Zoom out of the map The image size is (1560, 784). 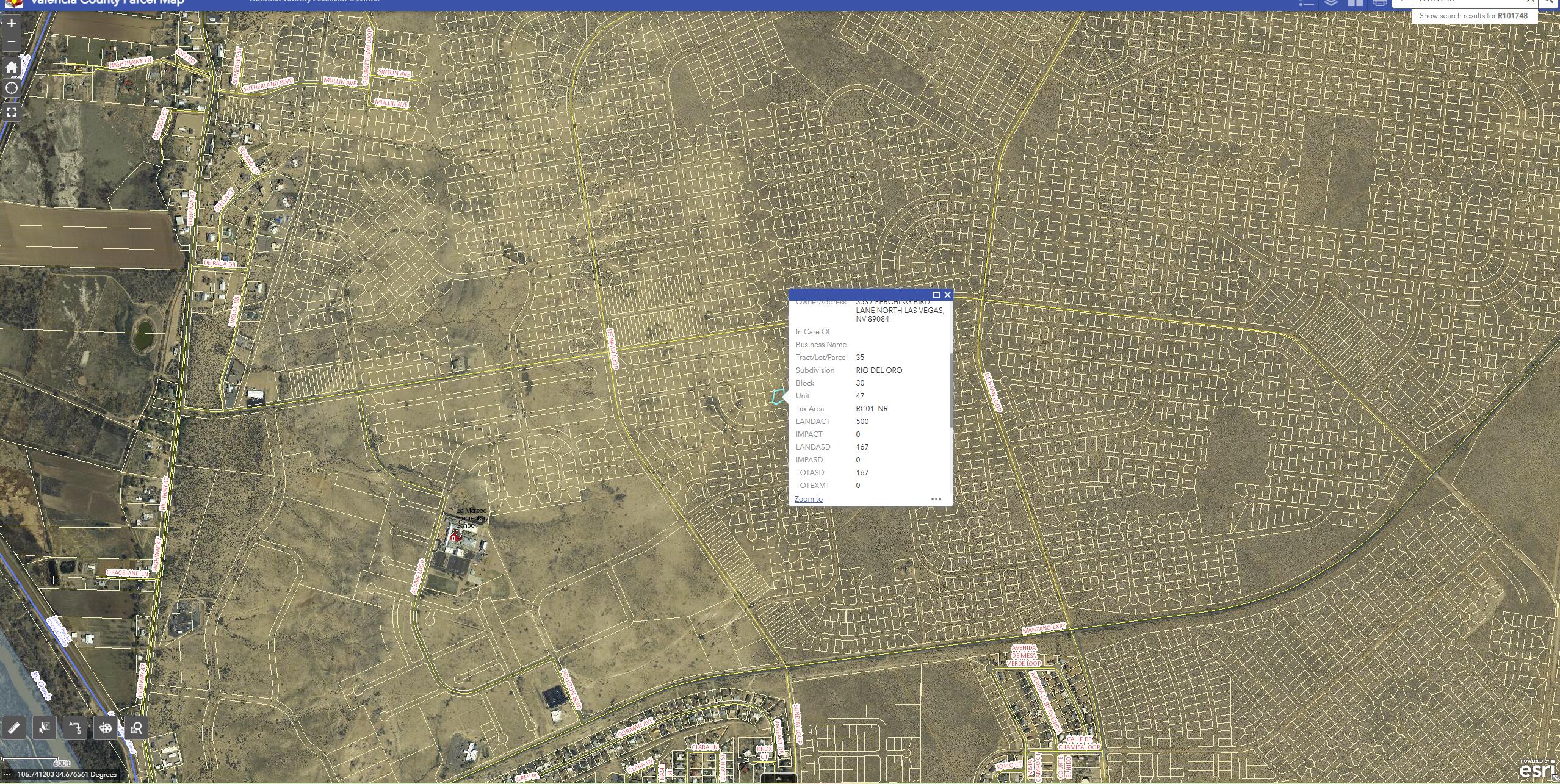click(x=12, y=42)
